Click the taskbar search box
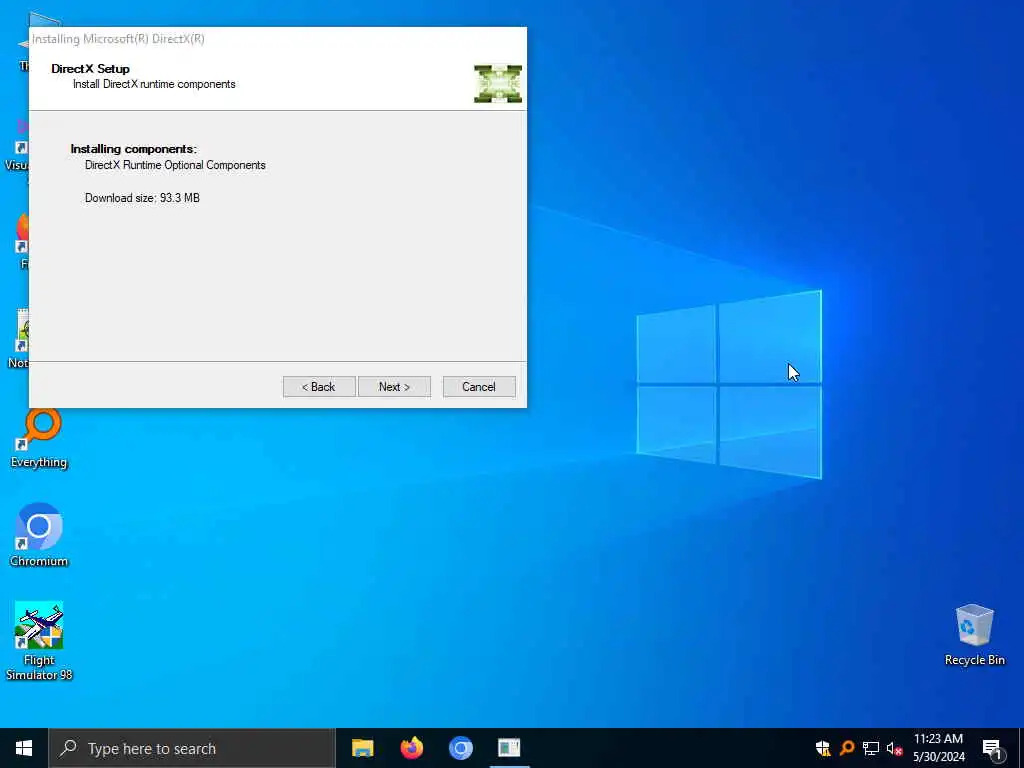This screenshot has height=768, width=1024. point(192,748)
